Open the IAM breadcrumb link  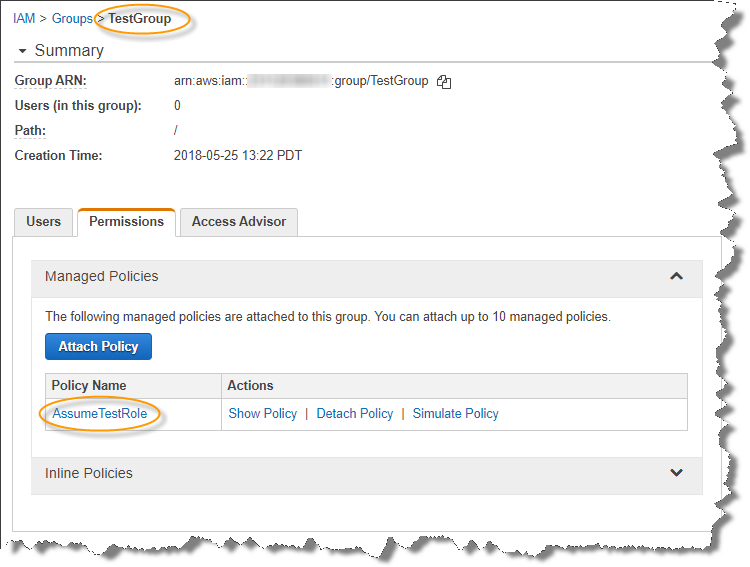pyautogui.click(x=24, y=19)
